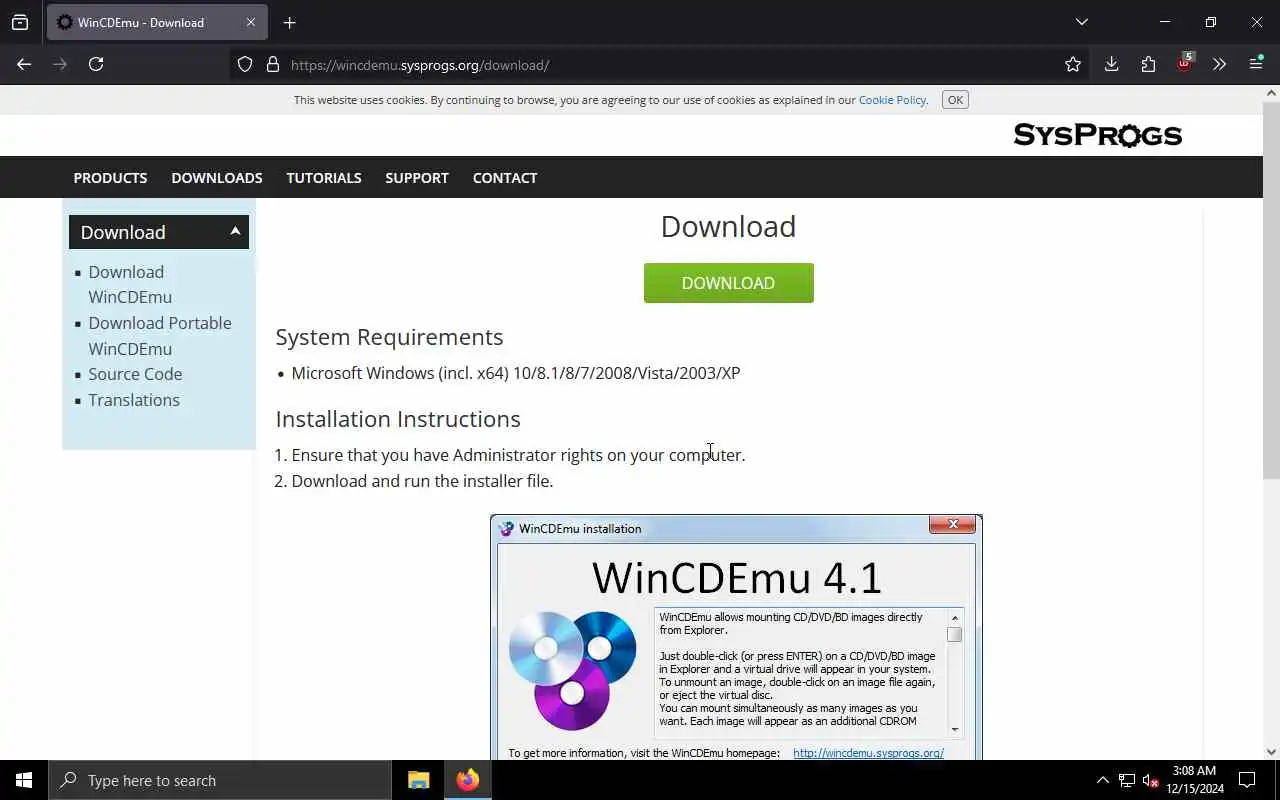Image resolution: width=1280 pixels, height=800 pixels.
Task: Open Translations sidebar link
Action: coord(134,400)
